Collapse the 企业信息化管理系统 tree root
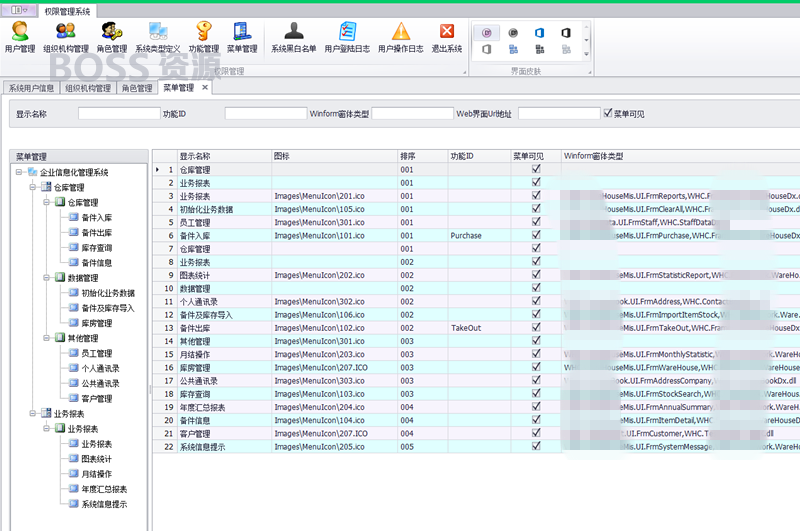Image resolution: width=800 pixels, height=531 pixels. tap(19, 172)
